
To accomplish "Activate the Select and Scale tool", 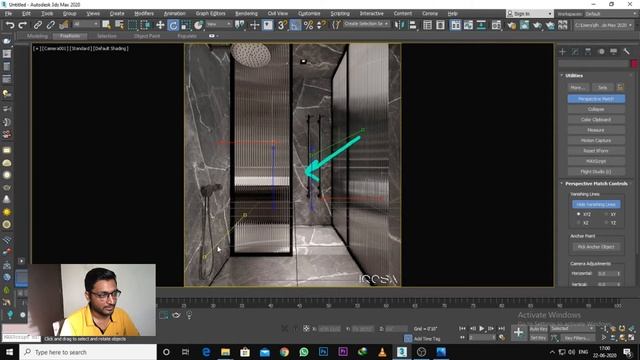I will pos(186,25).
